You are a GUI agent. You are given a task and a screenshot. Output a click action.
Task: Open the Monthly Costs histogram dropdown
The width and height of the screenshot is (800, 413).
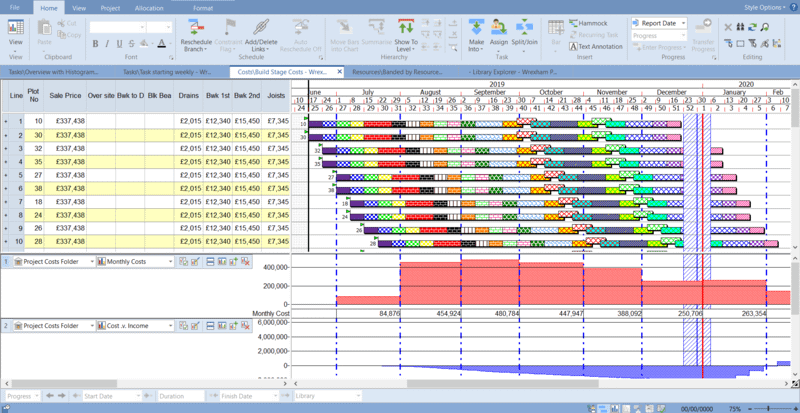point(170,261)
